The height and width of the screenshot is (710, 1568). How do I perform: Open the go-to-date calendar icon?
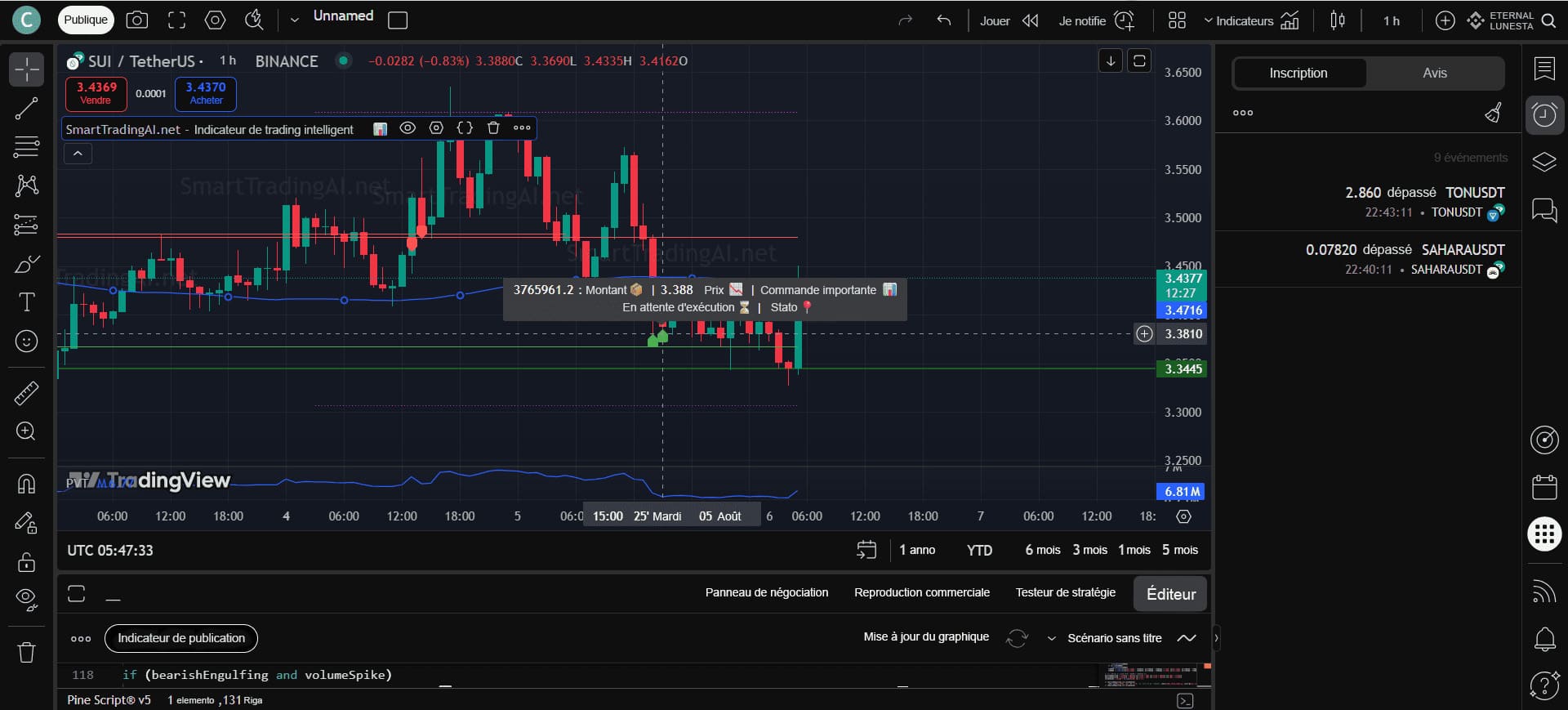point(866,550)
